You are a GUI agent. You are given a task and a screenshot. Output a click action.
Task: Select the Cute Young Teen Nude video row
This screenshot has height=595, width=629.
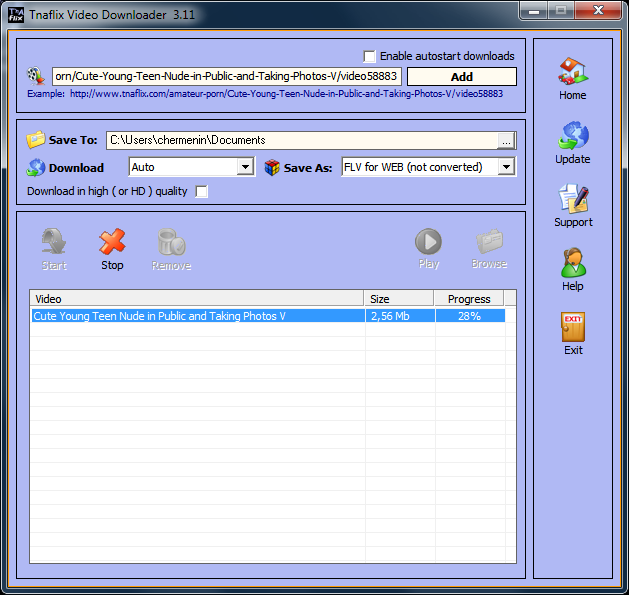pyautogui.click(x=268, y=316)
